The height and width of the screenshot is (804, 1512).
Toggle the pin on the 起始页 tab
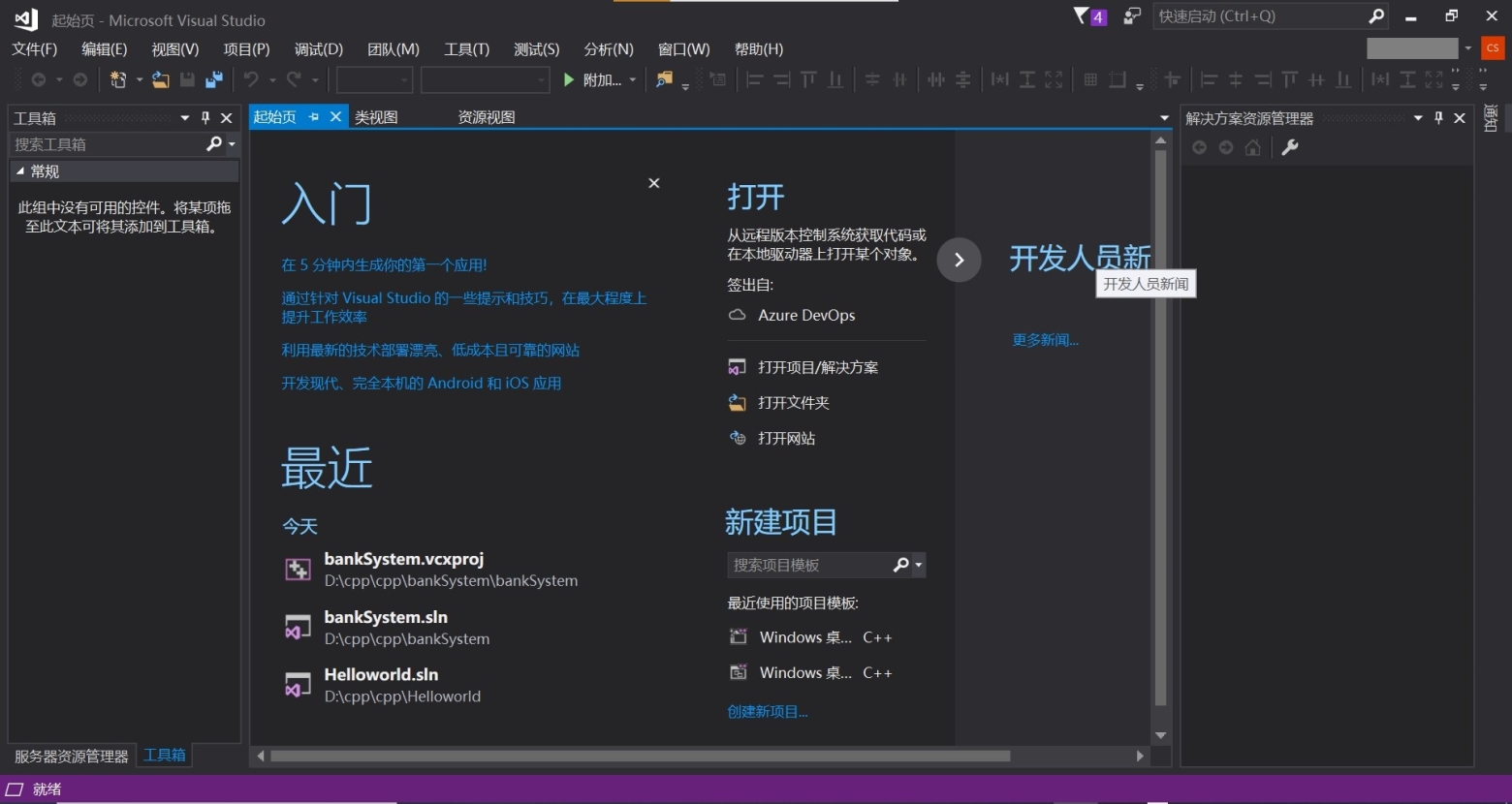(314, 116)
